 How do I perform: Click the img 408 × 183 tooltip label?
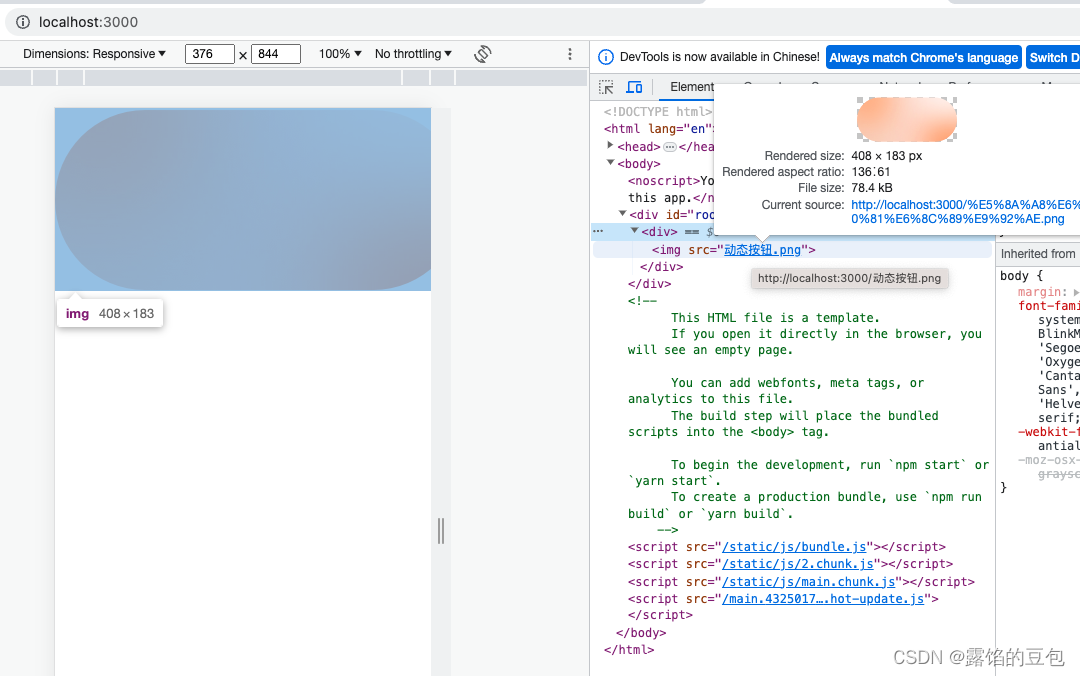coord(110,314)
